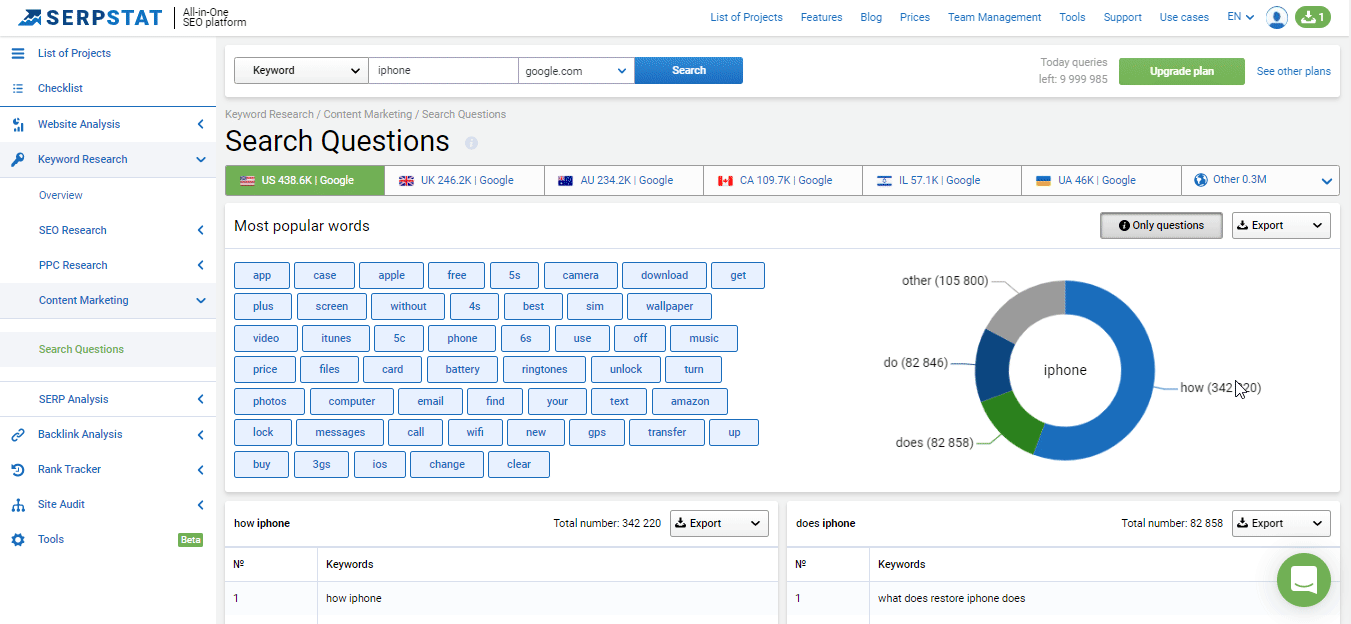The height and width of the screenshot is (624, 1351).
Task: Follow the See other plans link
Action: 1294,71
